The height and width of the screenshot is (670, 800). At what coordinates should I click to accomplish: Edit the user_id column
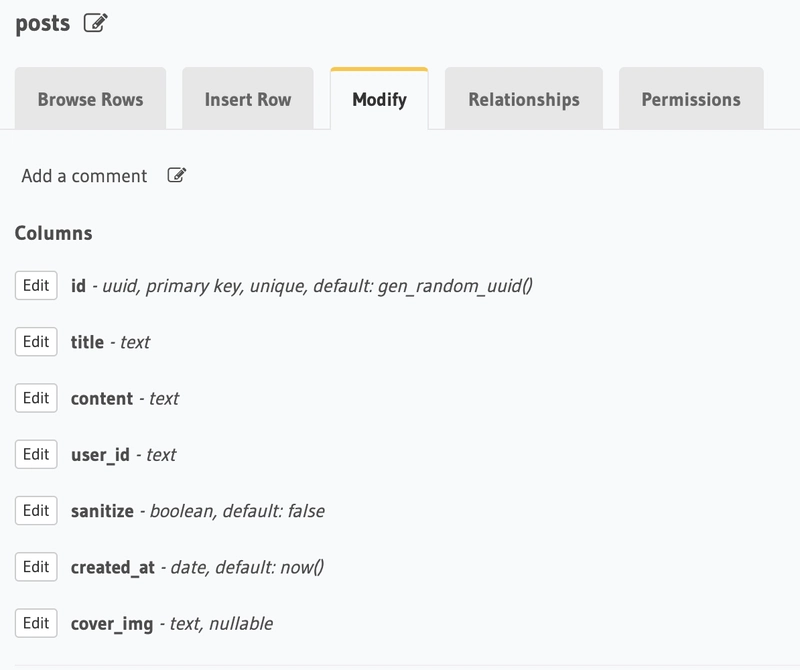point(36,454)
